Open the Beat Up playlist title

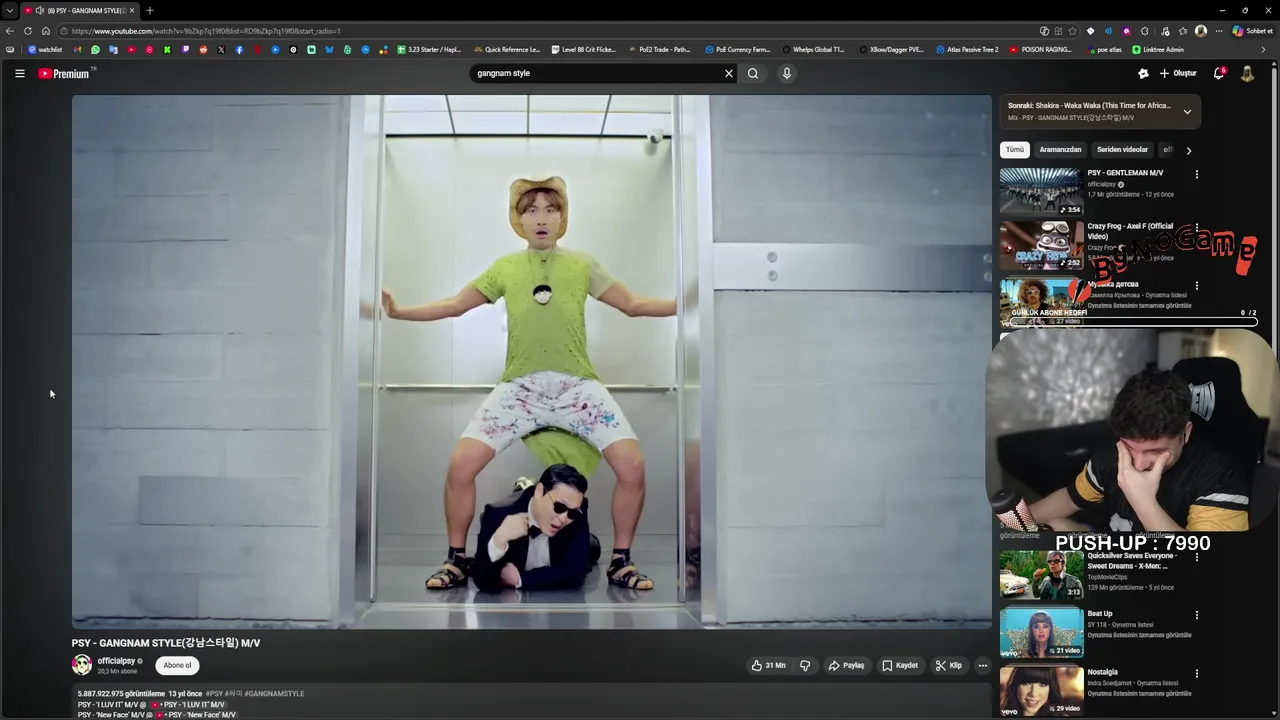point(1100,614)
